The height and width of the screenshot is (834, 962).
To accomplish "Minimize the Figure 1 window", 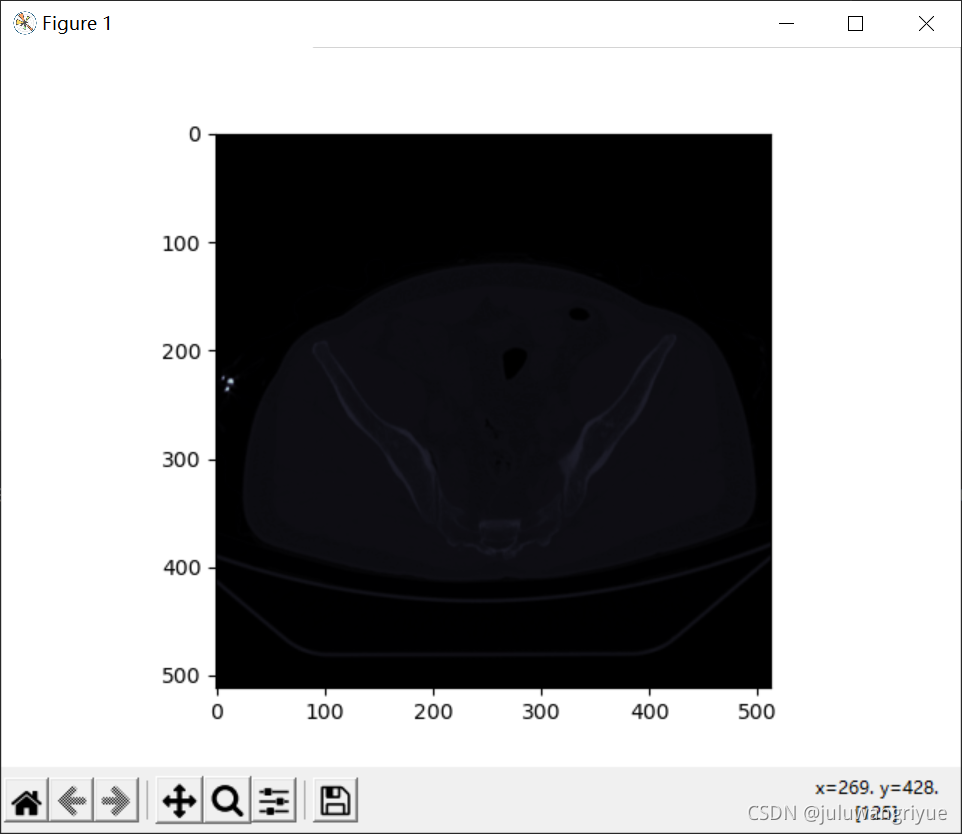I will pos(786,23).
